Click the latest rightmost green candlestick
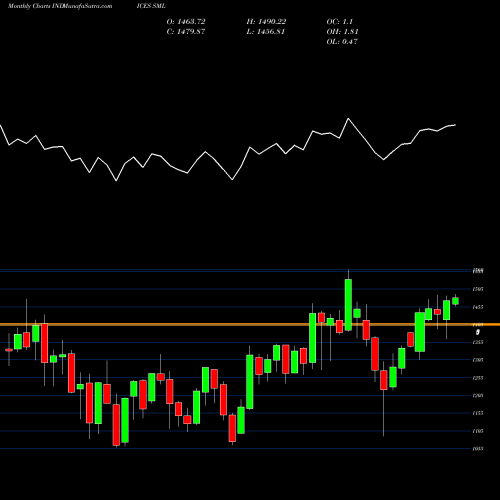Viewport: 500px width, 500px height. point(455,301)
